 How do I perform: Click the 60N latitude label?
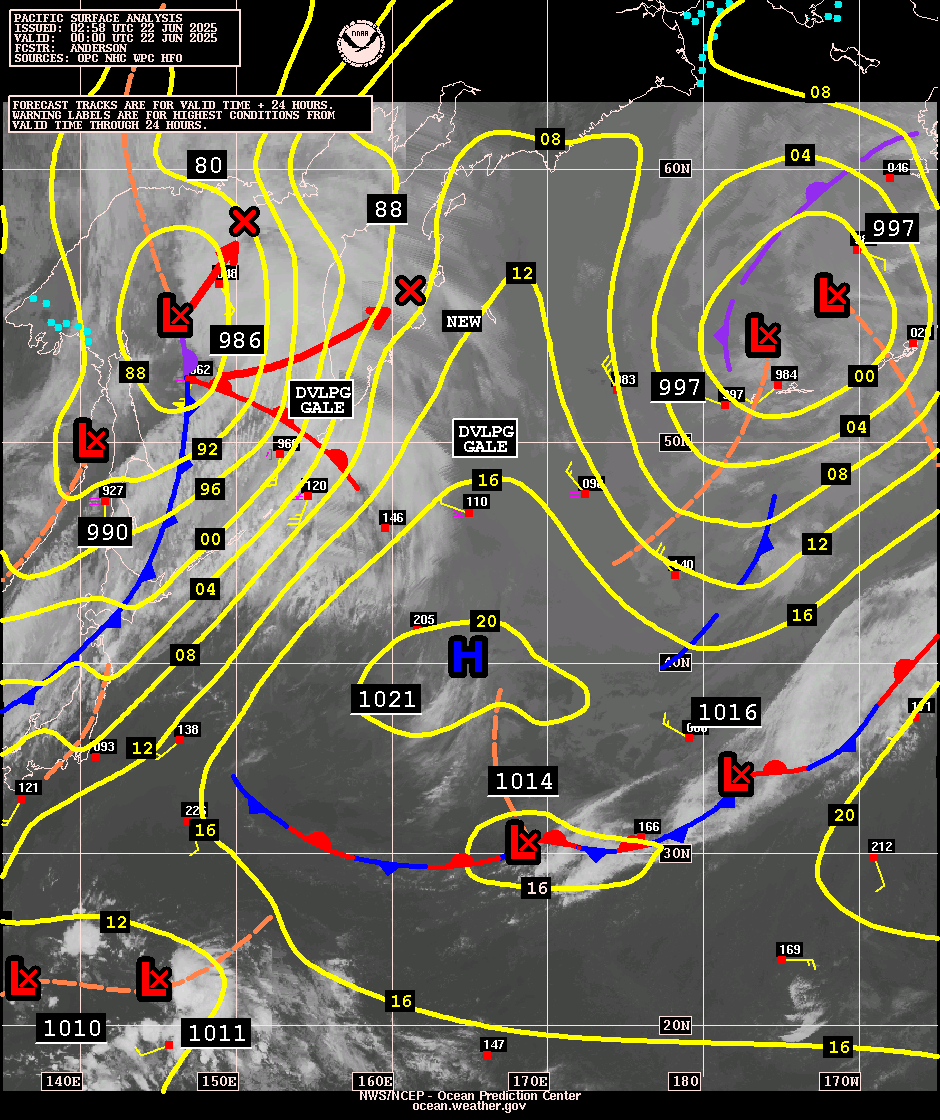pyautogui.click(x=677, y=169)
